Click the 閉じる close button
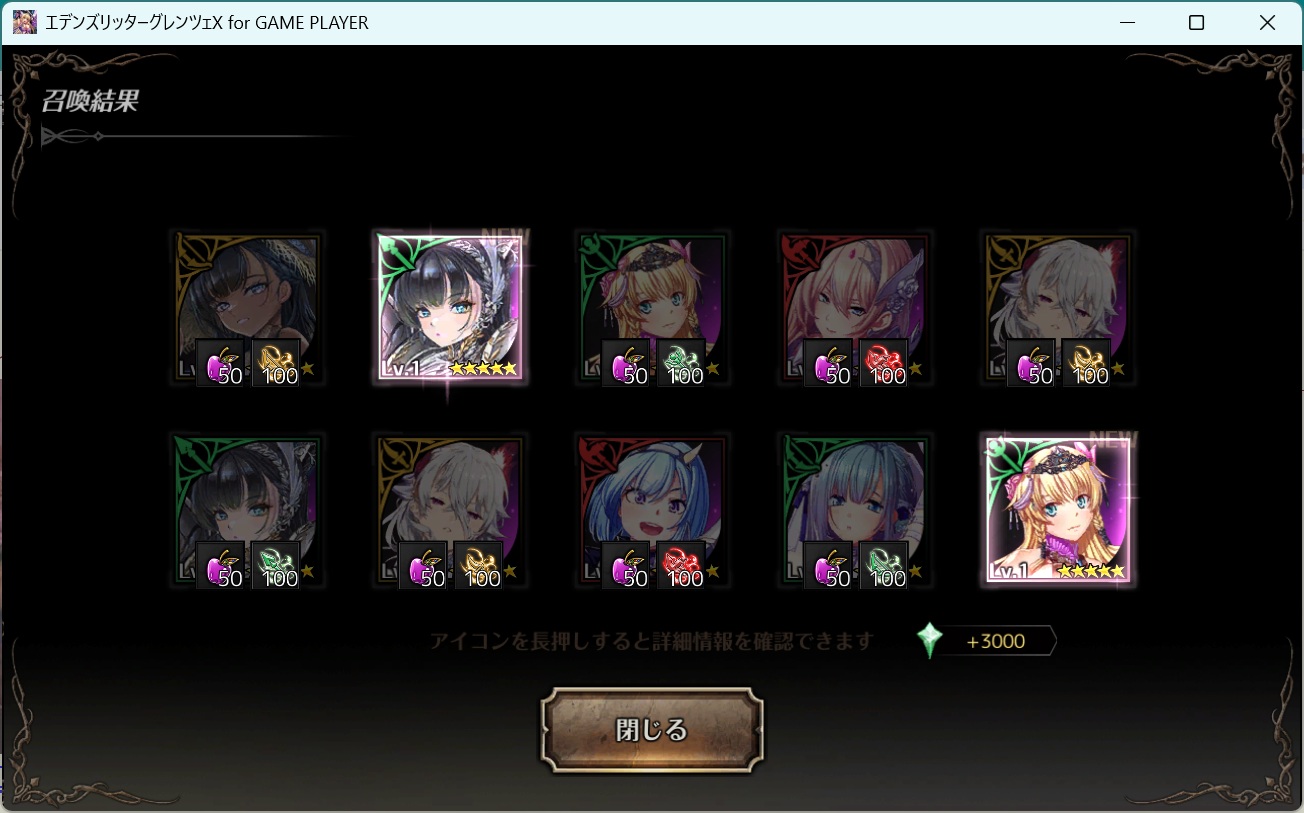The image size is (1304, 813). (x=652, y=730)
